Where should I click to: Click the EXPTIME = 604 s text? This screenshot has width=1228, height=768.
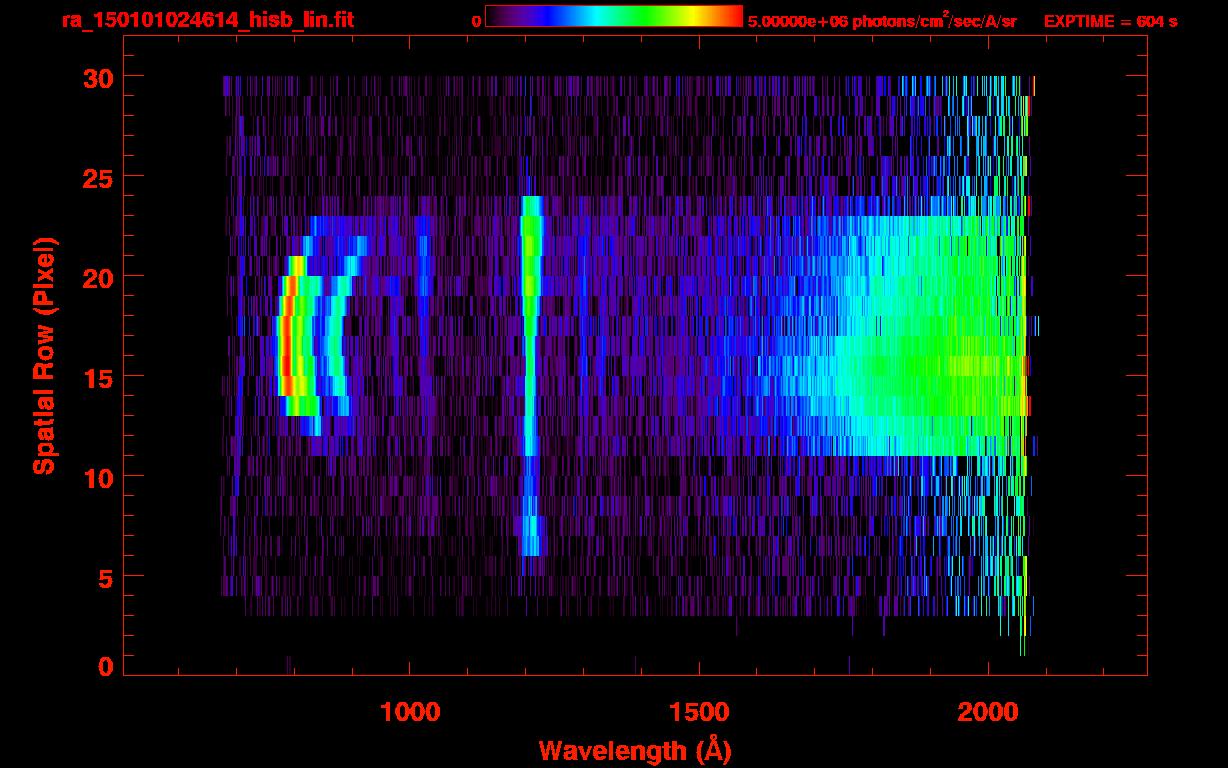[1110, 21]
